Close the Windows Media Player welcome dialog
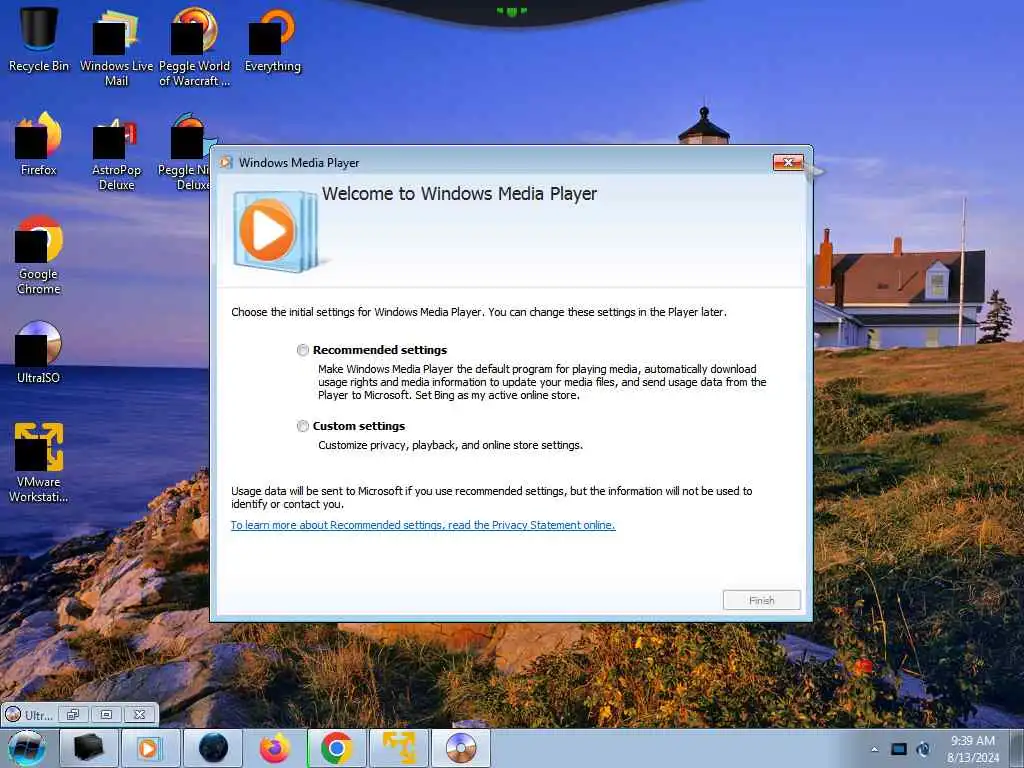Image resolution: width=1024 pixels, height=768 pixels. (788, 162)
